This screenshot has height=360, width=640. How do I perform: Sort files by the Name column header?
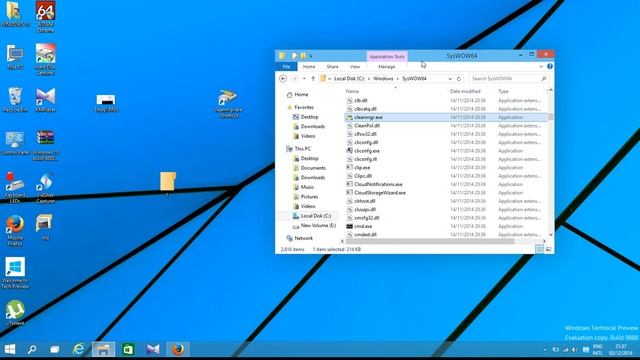point(352,91)
